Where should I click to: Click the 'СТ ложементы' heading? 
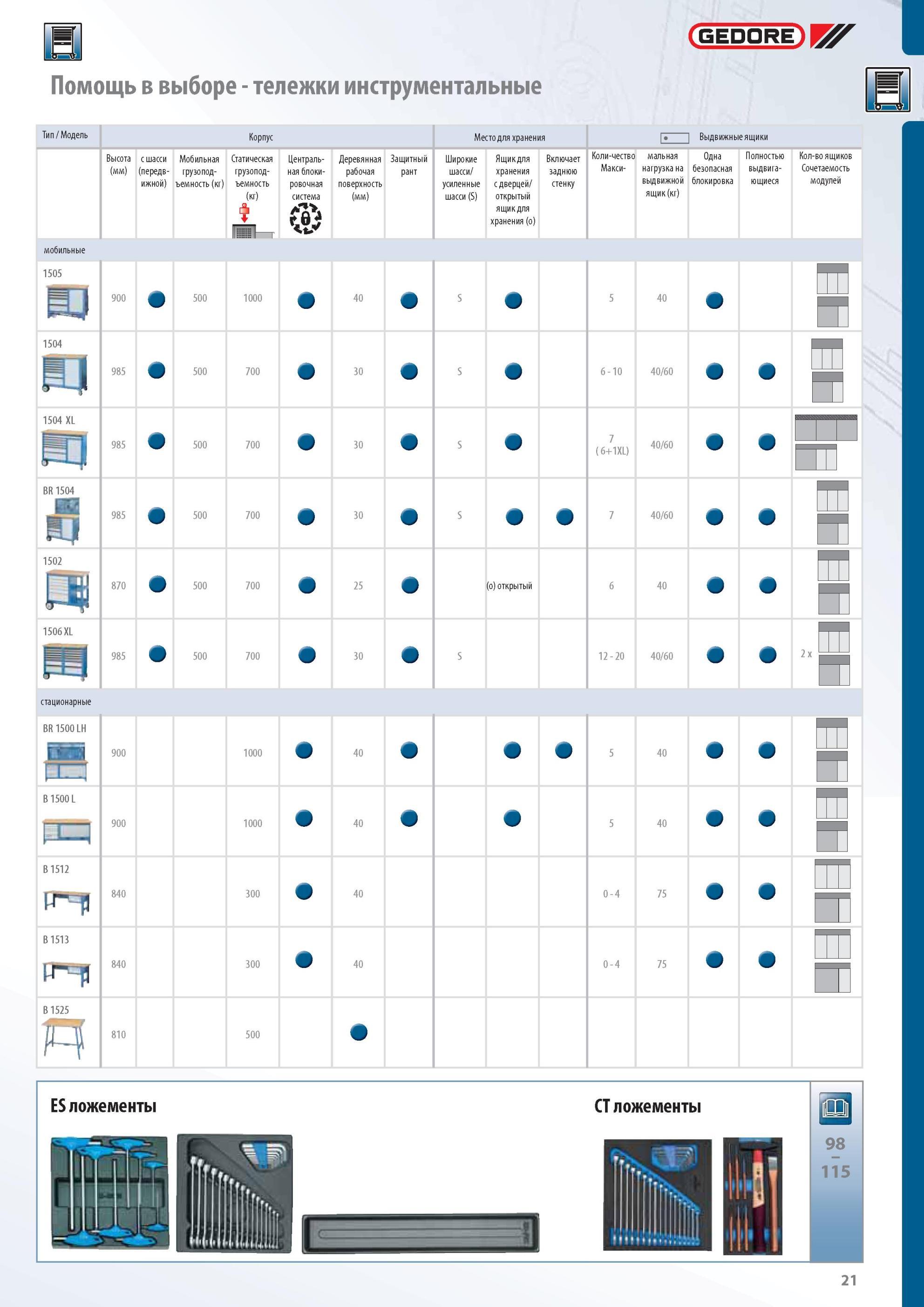tap(647, 1107)
